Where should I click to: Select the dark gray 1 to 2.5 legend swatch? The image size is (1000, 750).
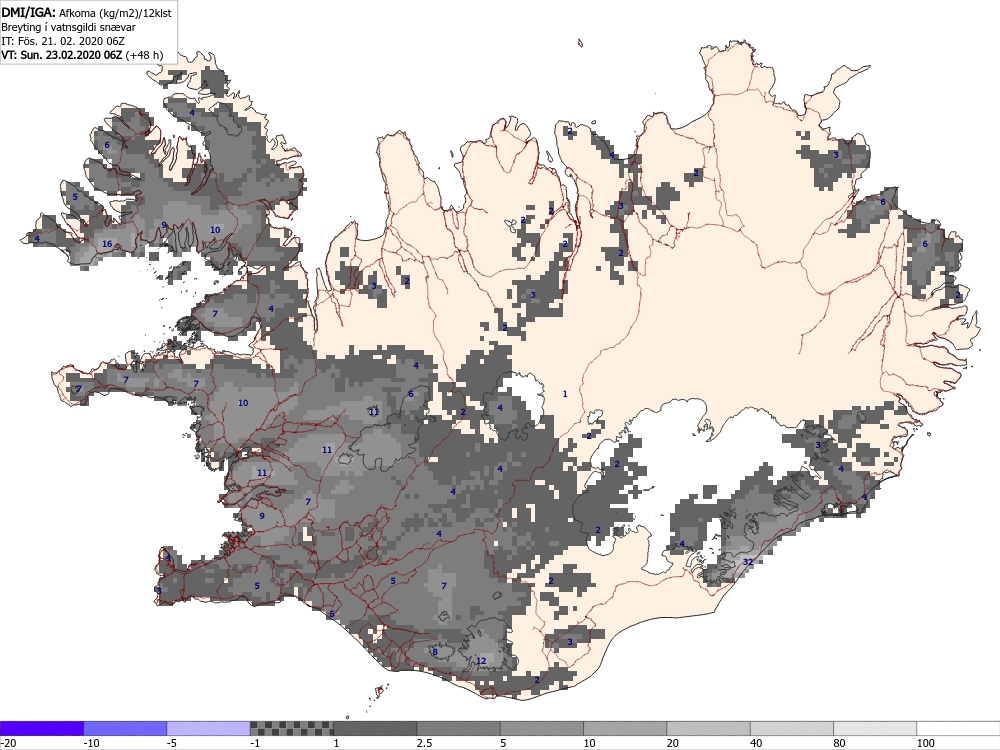pos(375,728)
